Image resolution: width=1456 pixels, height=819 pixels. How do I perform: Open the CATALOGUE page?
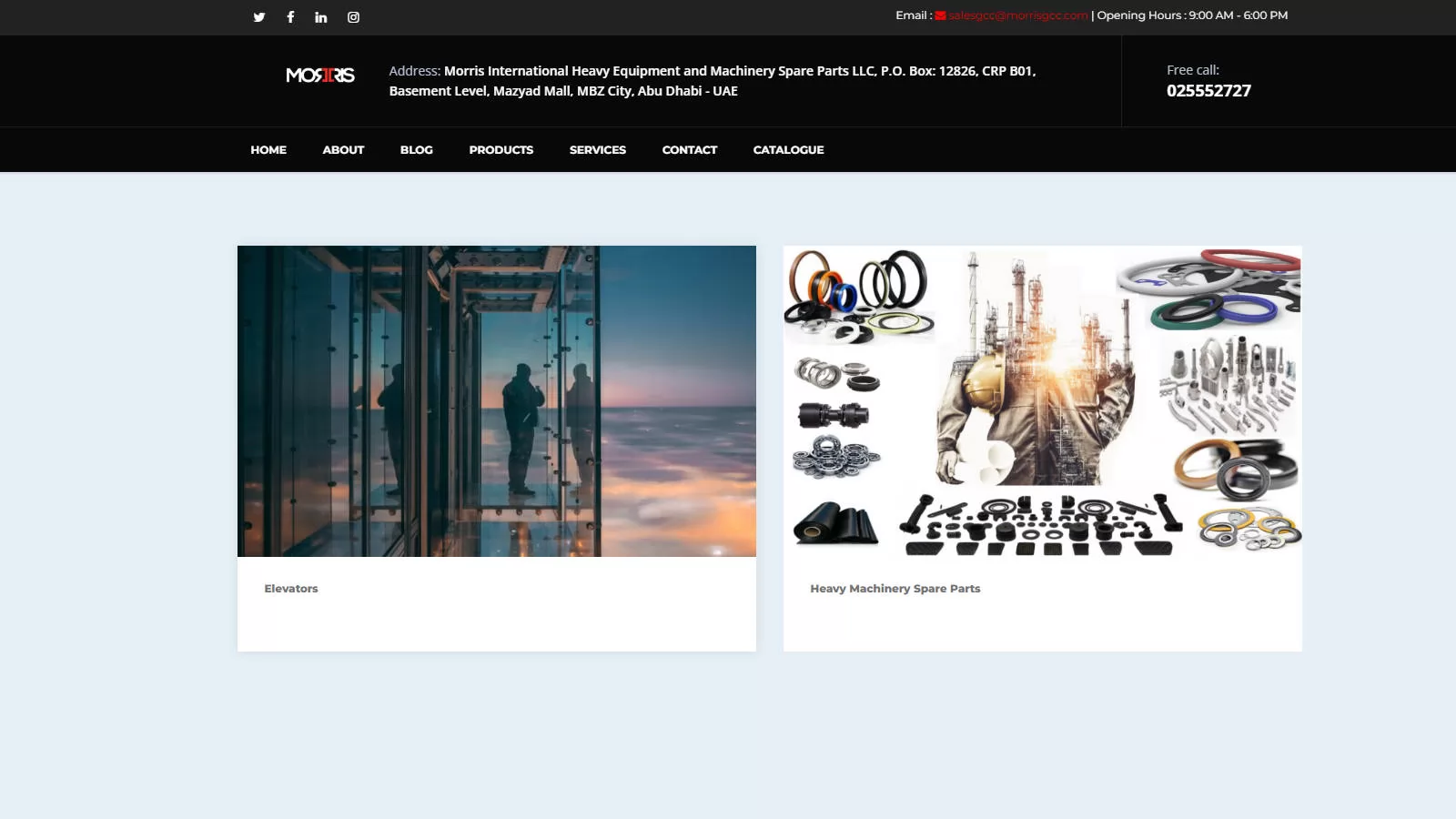coord(788,149)
